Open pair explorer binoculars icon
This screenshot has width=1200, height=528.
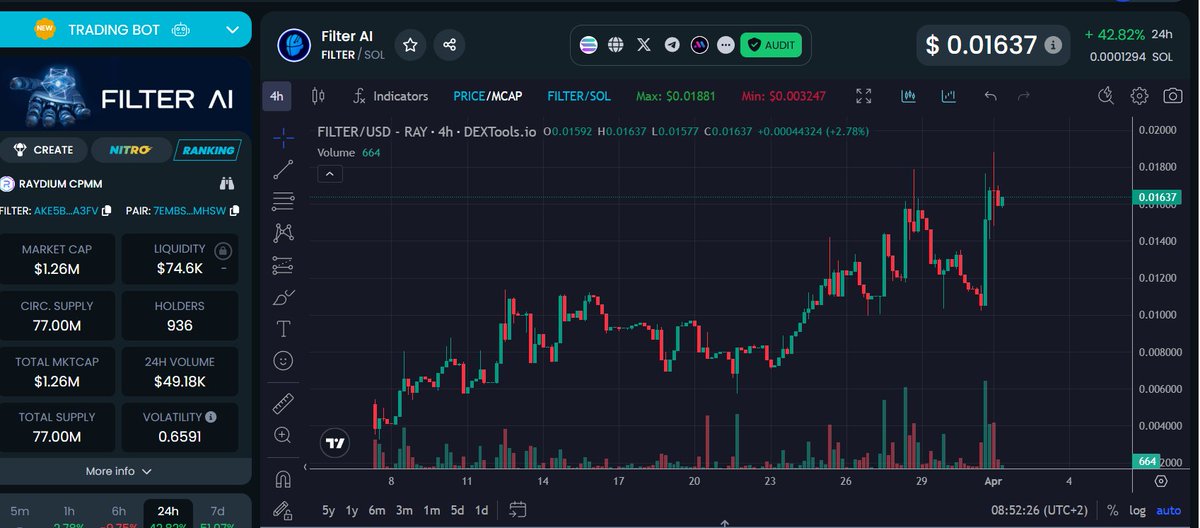click(227, 183)
